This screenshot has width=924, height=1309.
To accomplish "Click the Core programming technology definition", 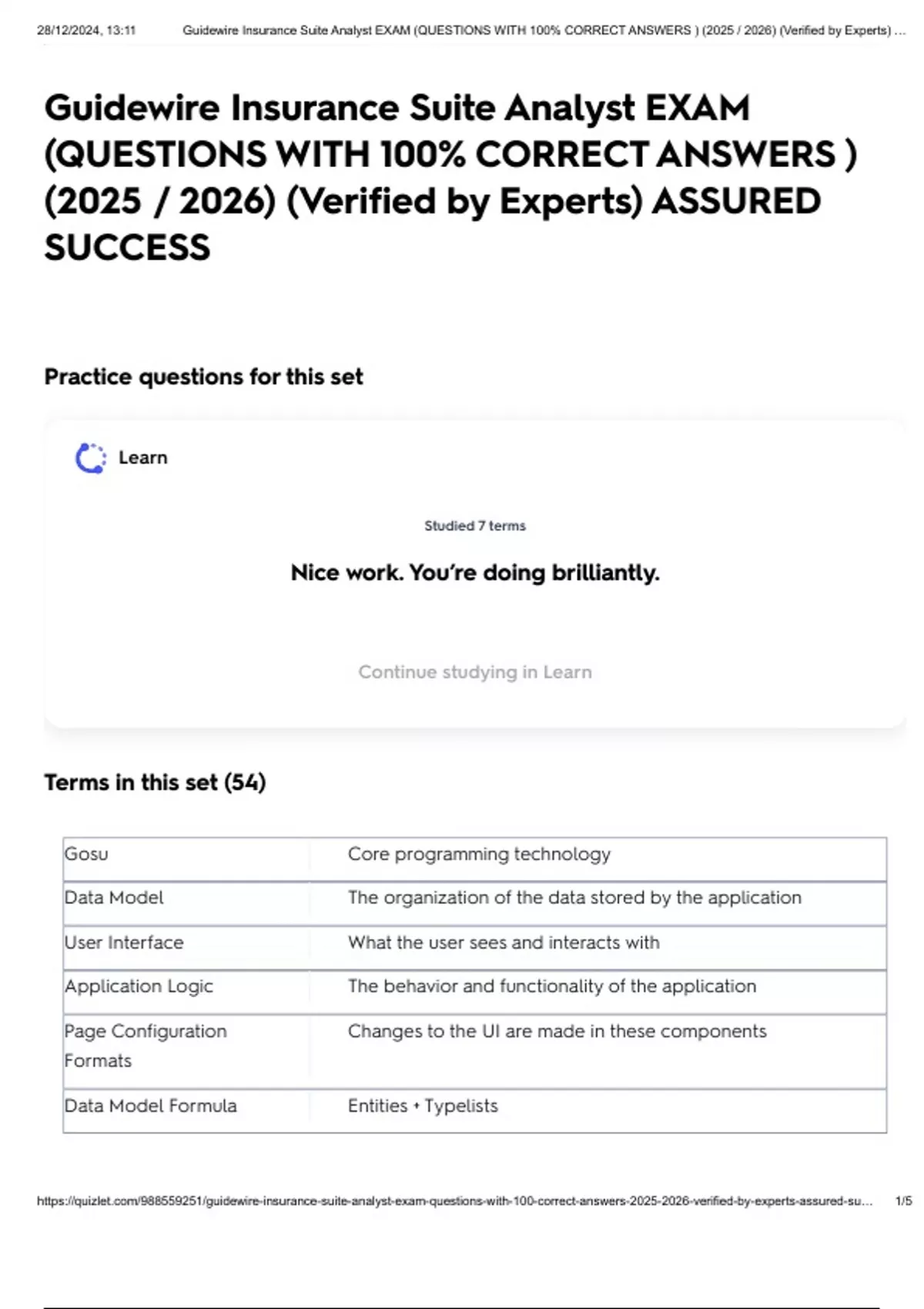I will pos(479,854).
